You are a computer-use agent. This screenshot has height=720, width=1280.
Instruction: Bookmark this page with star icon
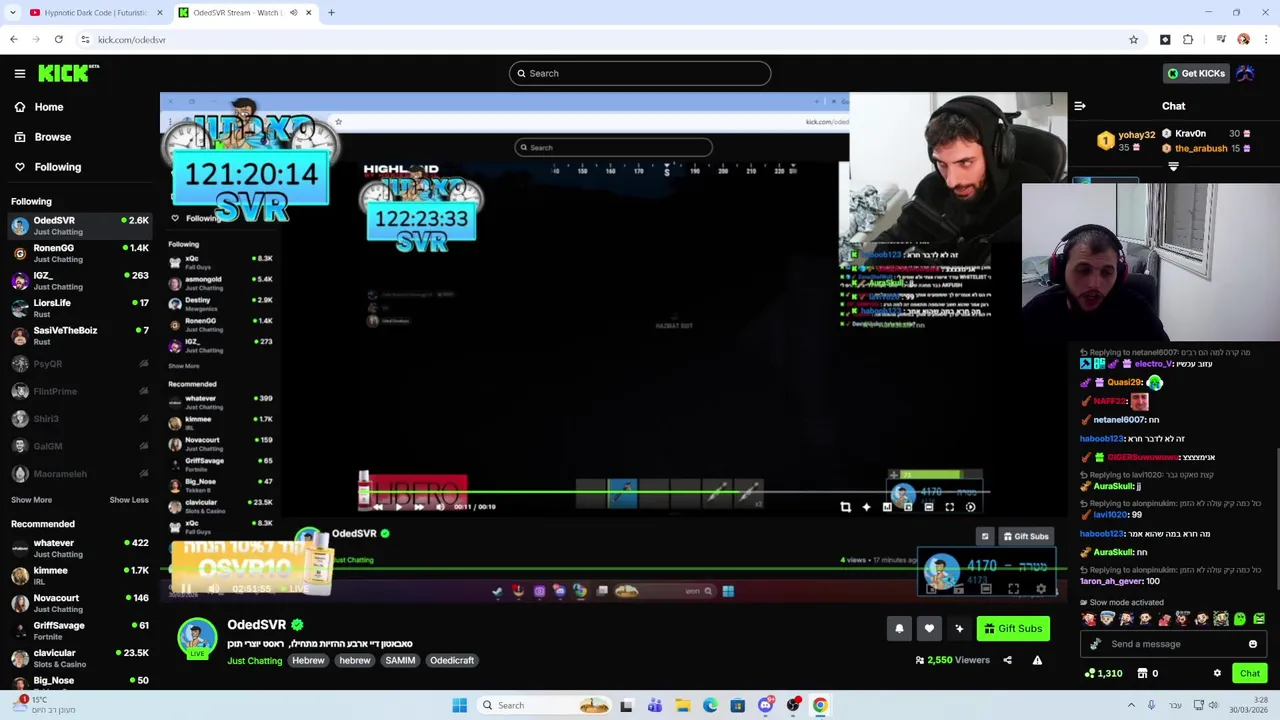coord(1133,40)
